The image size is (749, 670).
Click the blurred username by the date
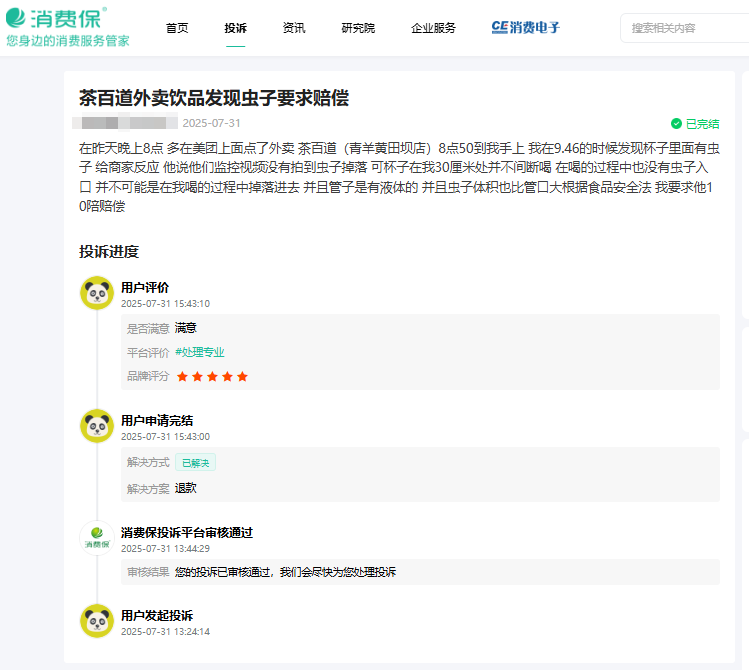pyautogui.click(x=125, y=123)
